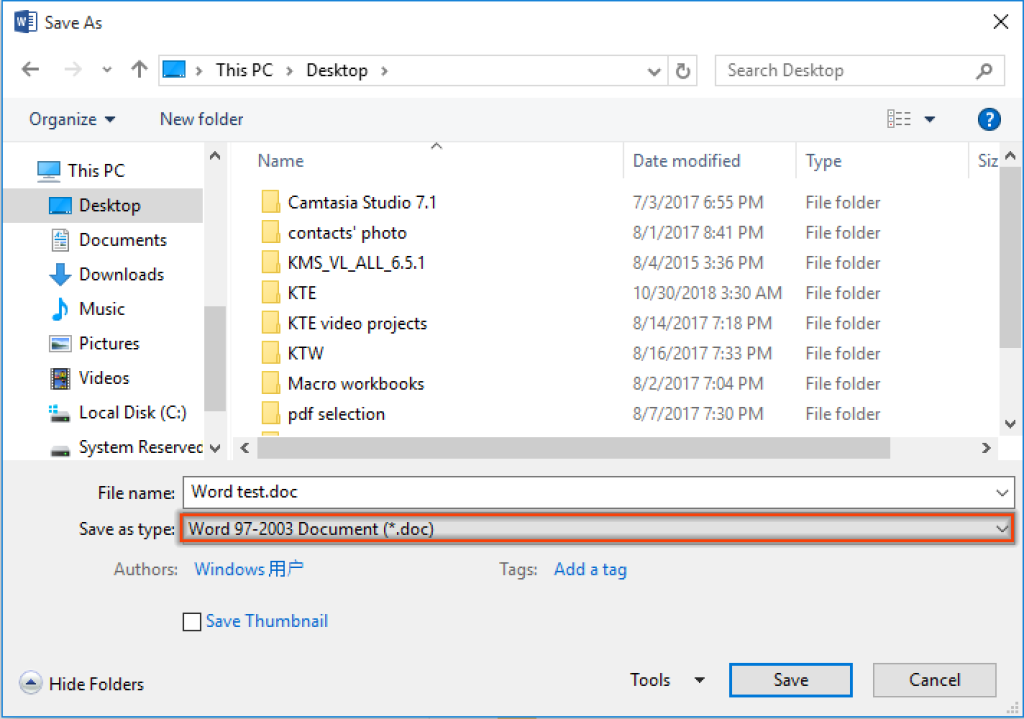Click the Back navigation arrow
Viewport: 1024px width, 719px height.
point(31,69)
